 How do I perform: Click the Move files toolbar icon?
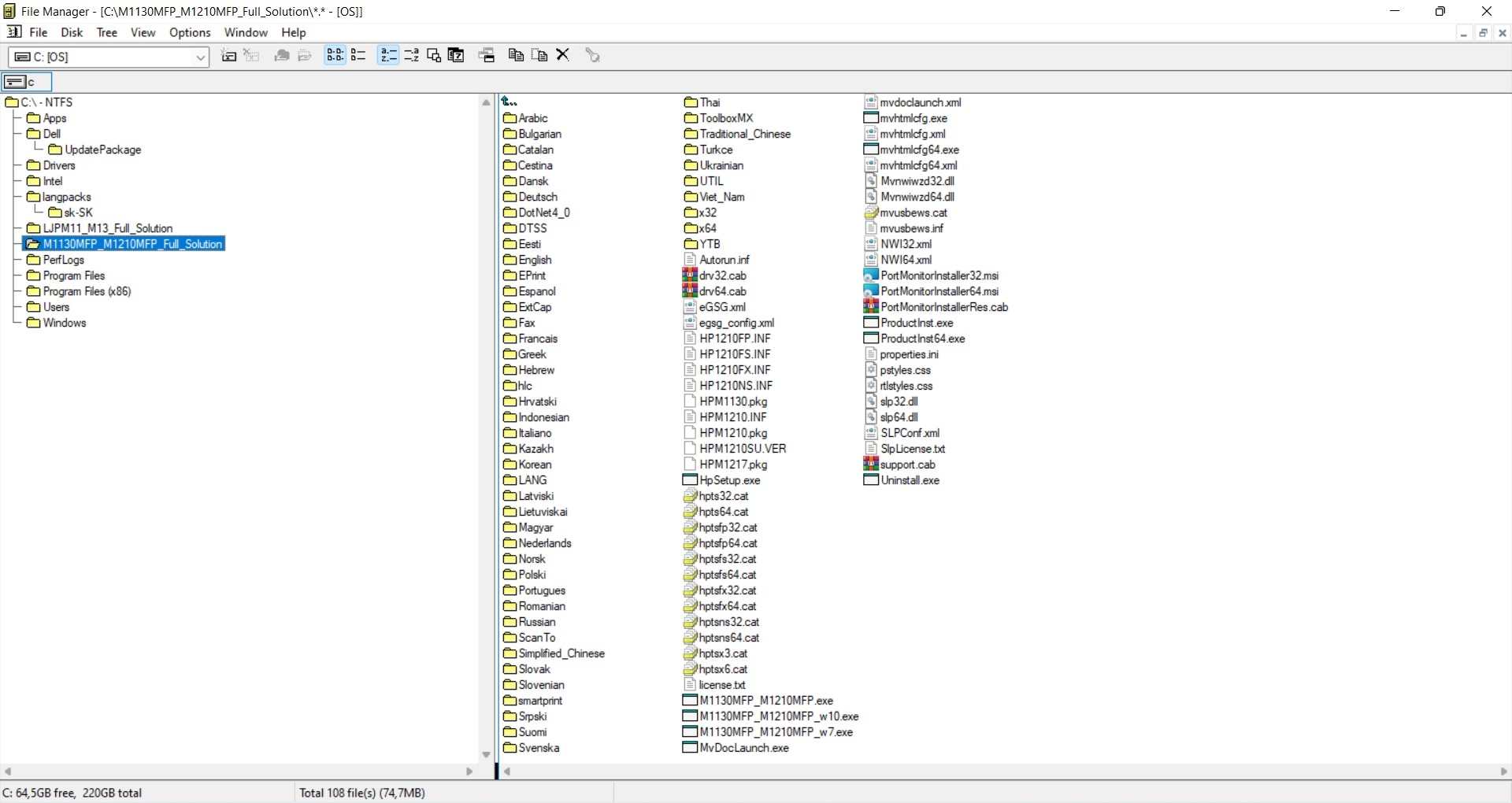(x=539, y=55)
